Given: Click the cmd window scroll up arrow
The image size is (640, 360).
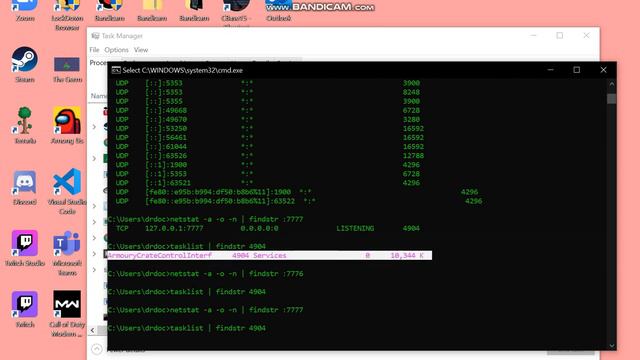Looking at the screenshot, I should [x=611, y=84].
